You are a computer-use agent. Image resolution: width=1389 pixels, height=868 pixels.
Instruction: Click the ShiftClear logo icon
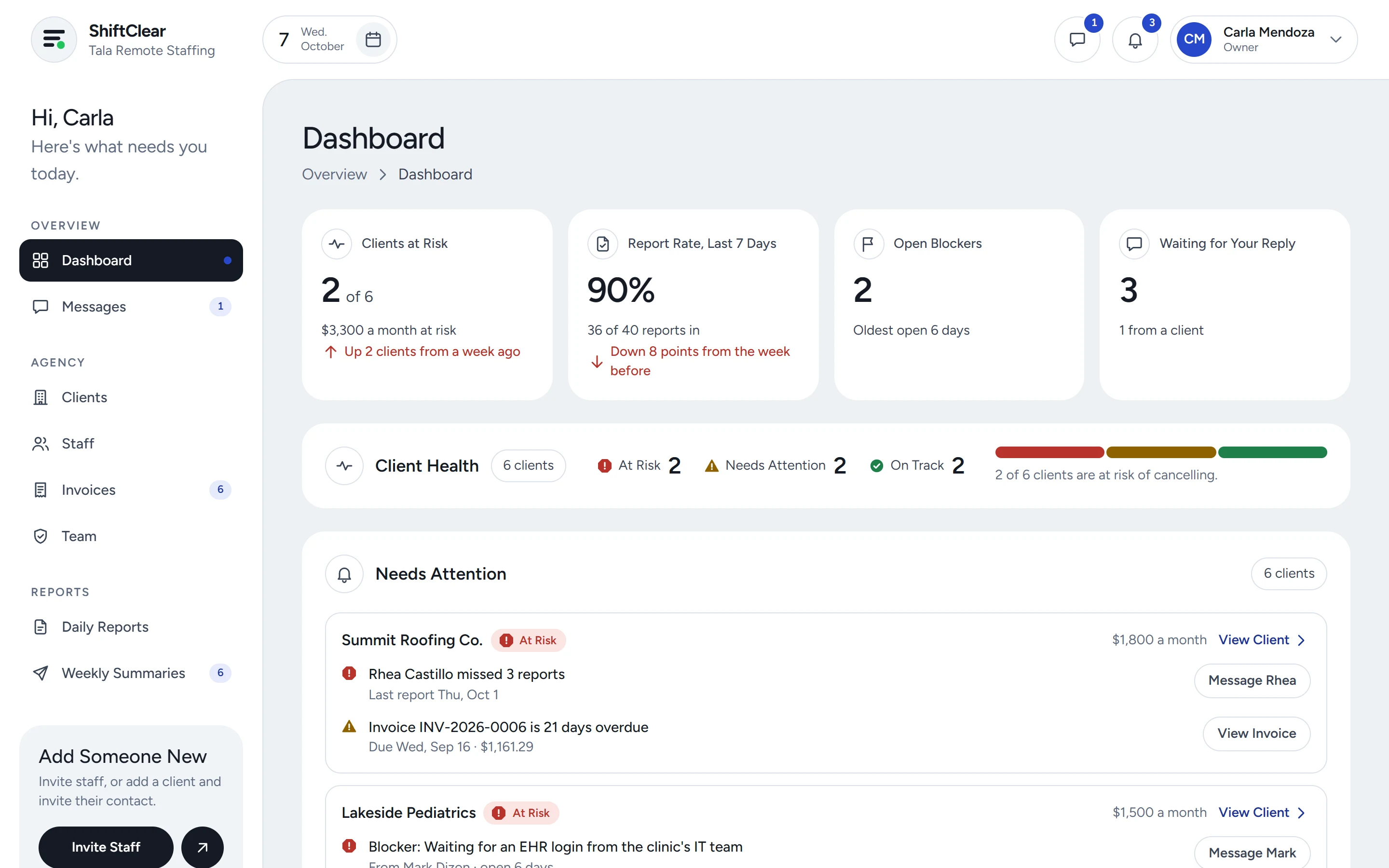point(54,40)
